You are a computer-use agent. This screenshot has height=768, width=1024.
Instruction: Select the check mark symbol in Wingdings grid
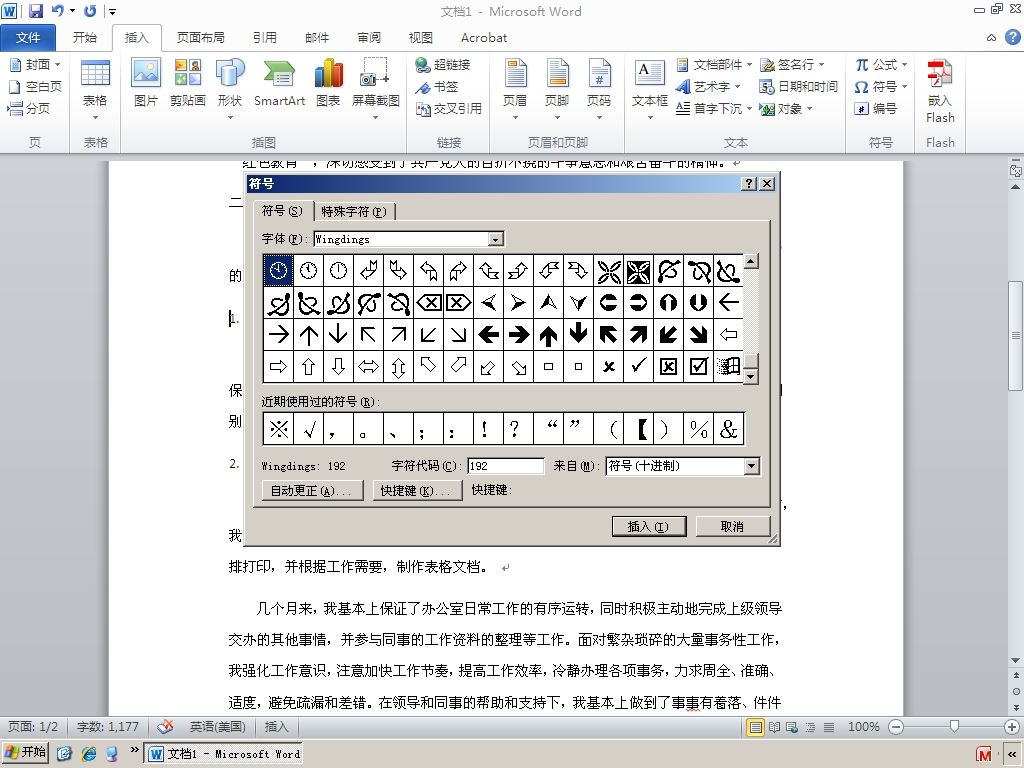[x=639, y=366]
